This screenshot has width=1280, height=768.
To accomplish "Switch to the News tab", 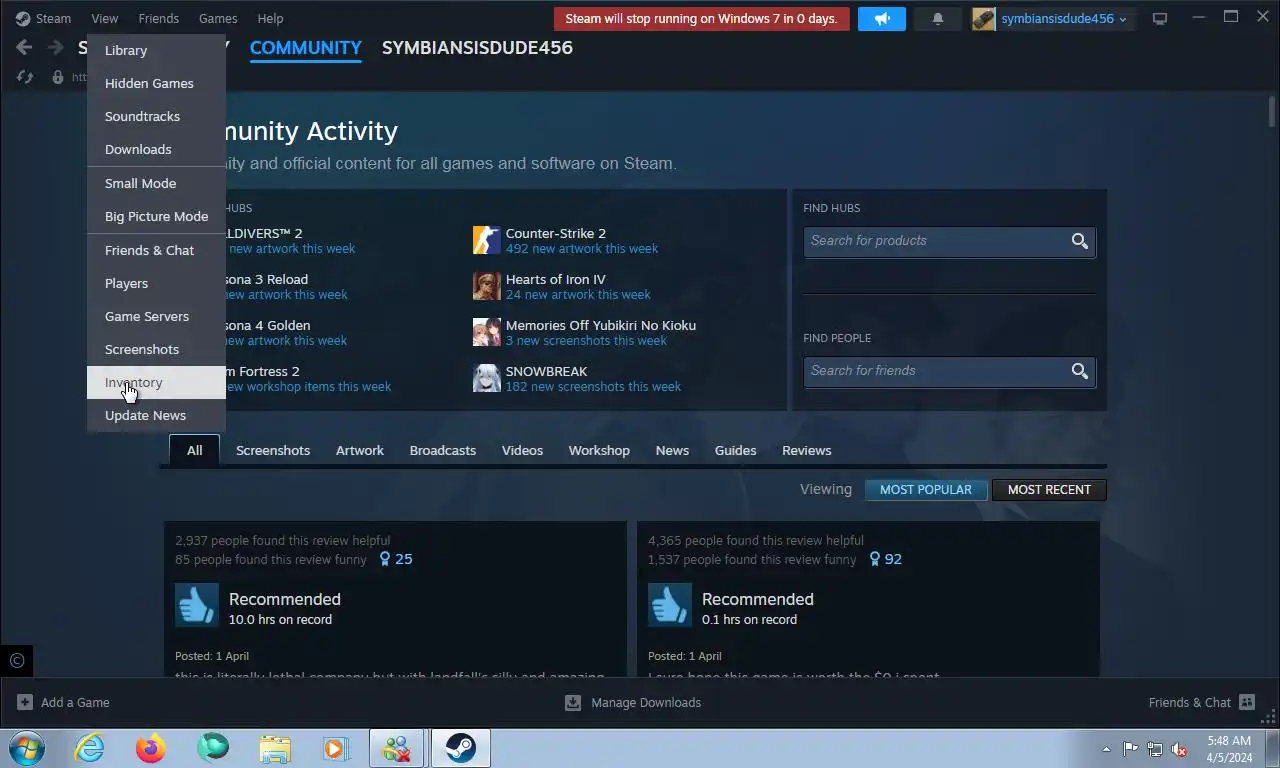I will [x=672, y=450].
